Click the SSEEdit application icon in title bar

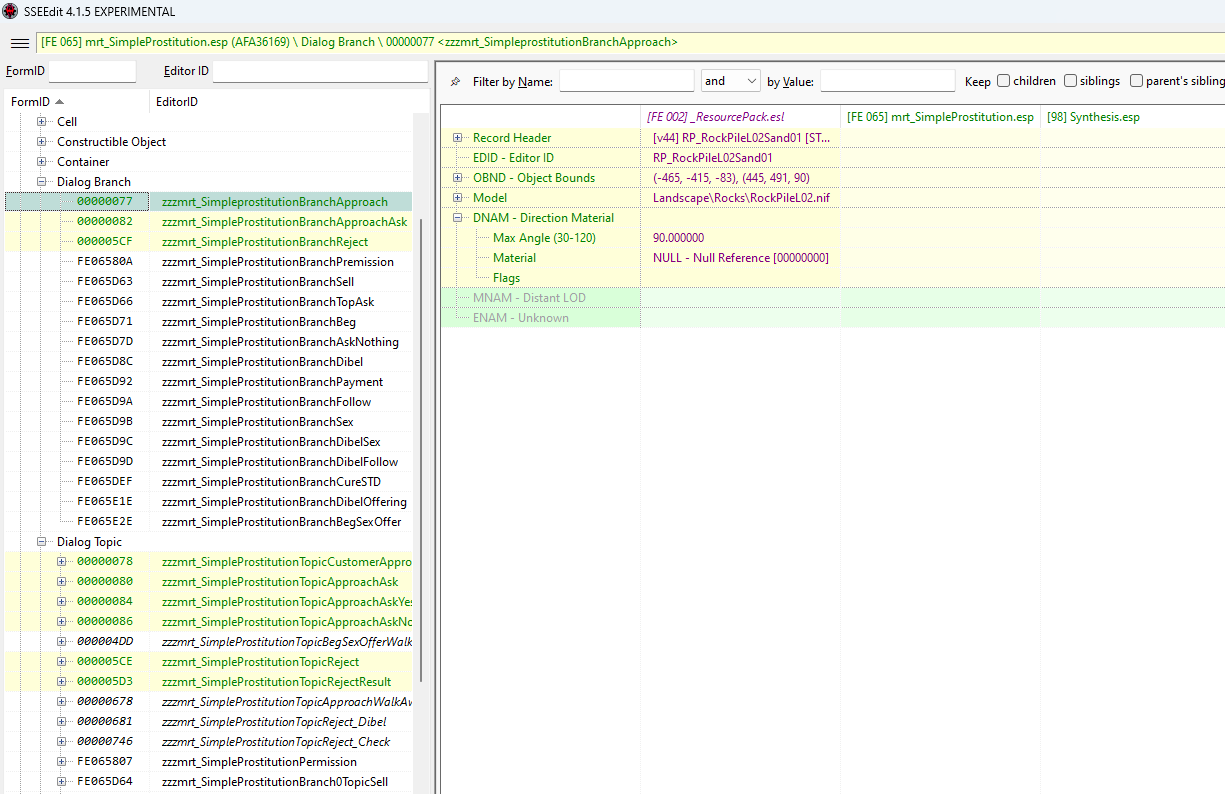10,11
